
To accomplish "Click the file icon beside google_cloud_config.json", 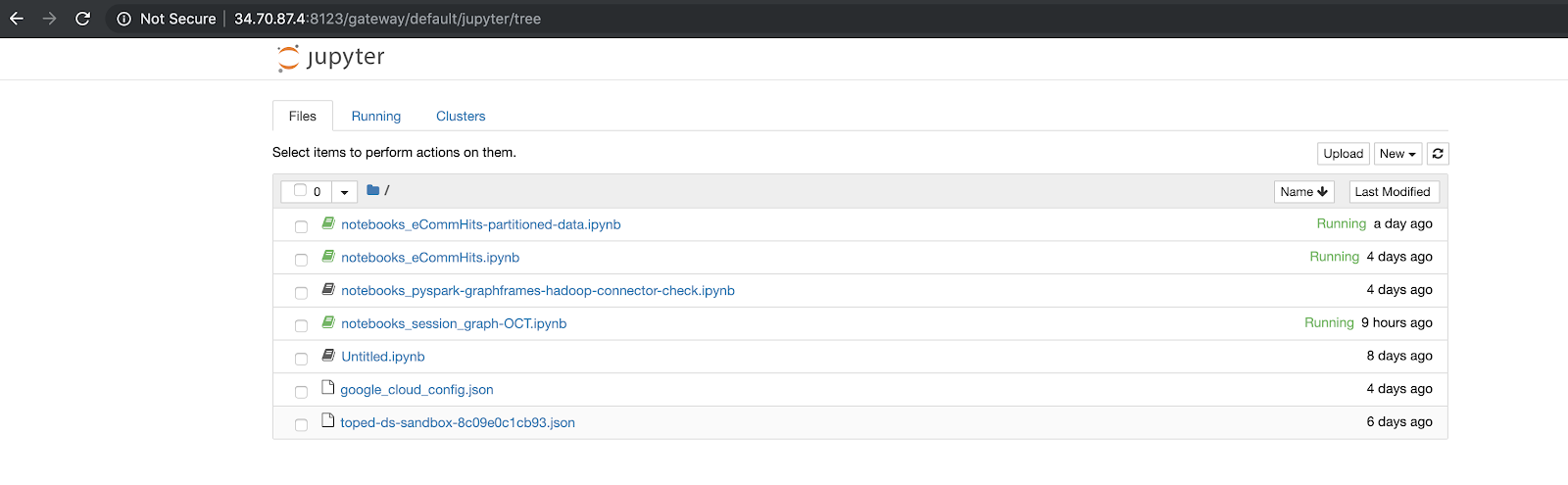I will (x=328, y=388).
